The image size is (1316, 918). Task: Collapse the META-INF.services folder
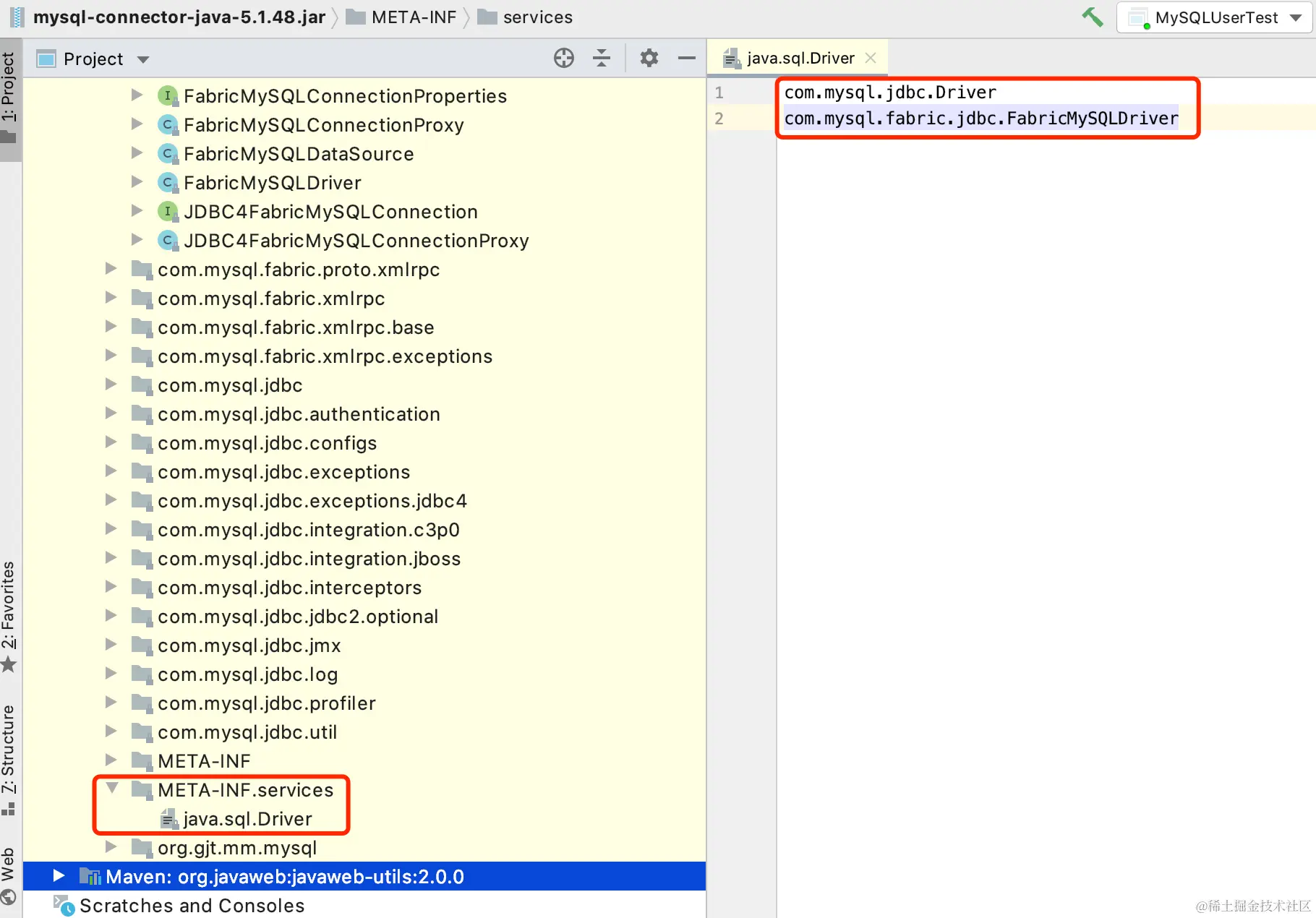pos(112,789)
